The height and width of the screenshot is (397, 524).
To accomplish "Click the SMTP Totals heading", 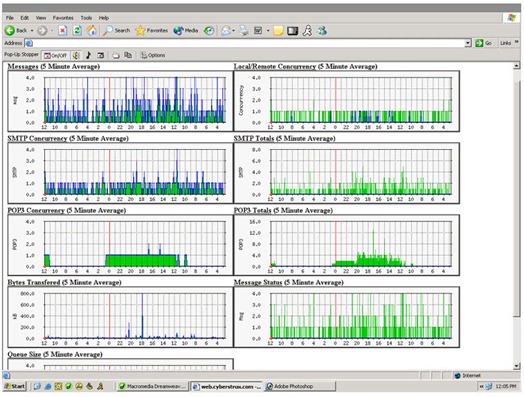I will (x=284, y=138).
